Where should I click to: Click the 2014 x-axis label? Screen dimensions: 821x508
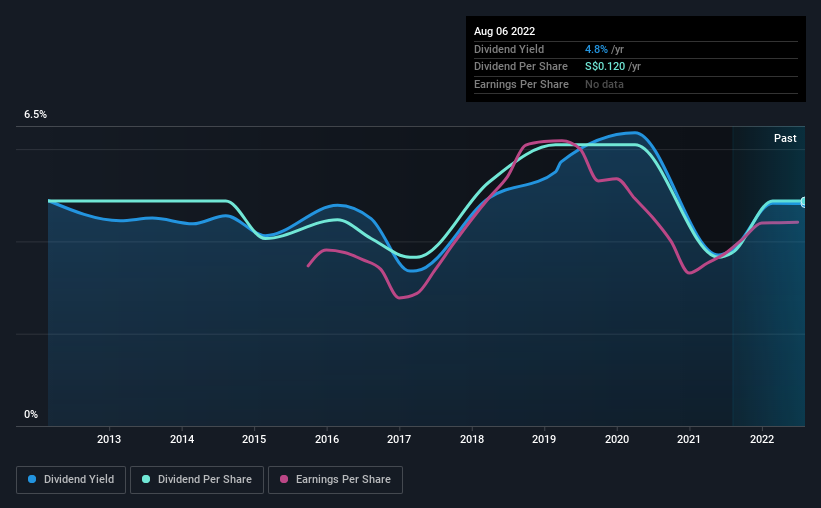pyautogui.click(x=182, y=439)
